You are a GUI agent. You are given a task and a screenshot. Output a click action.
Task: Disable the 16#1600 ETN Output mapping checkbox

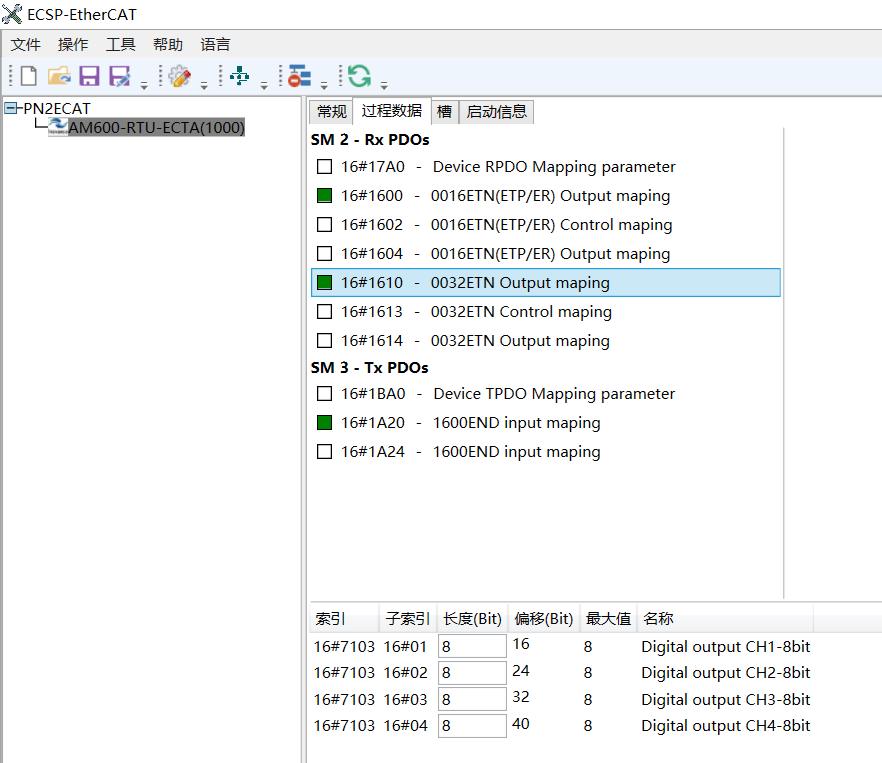[x=323, y=195]
